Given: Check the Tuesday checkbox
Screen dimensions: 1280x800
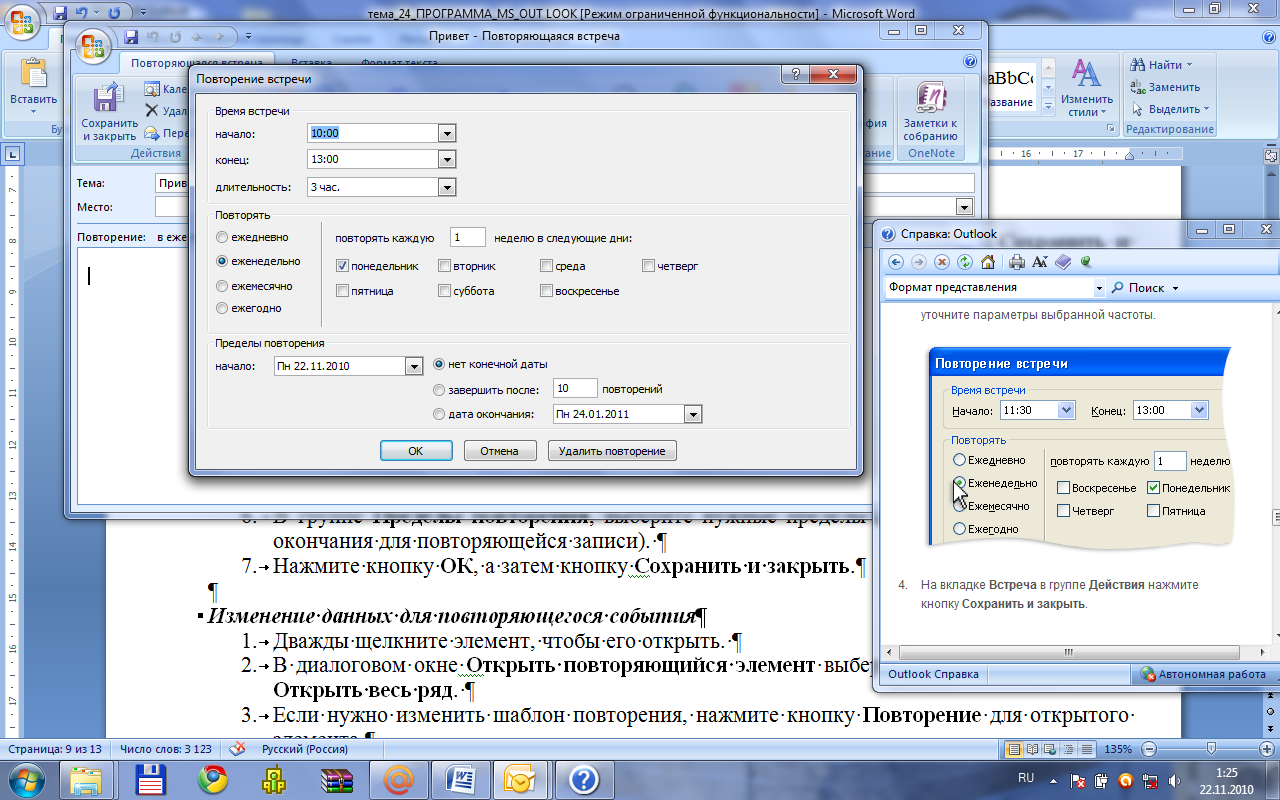Looking at the screenshot, I should click(443, 266).
